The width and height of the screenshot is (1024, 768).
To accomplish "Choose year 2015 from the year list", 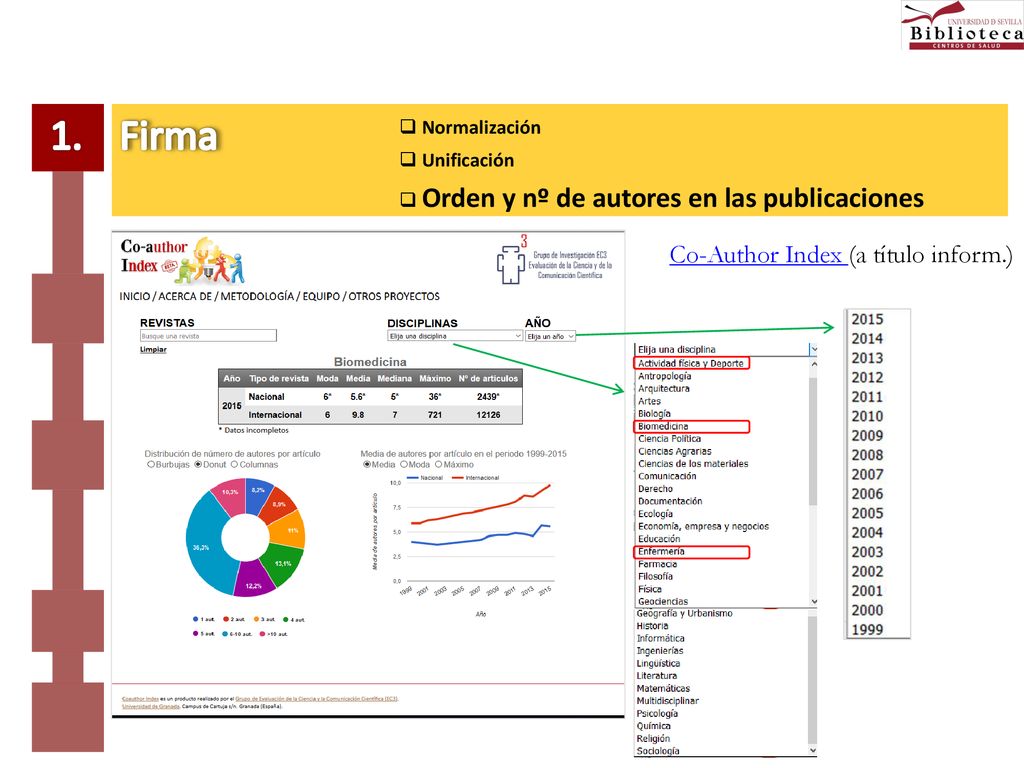I will 867,319.
